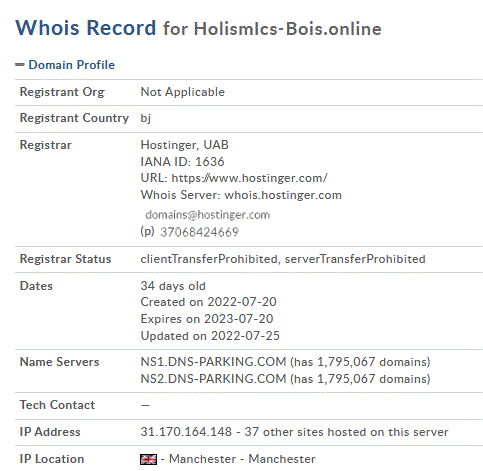Click the IANA ID: 1636 line

click(182, 162)
